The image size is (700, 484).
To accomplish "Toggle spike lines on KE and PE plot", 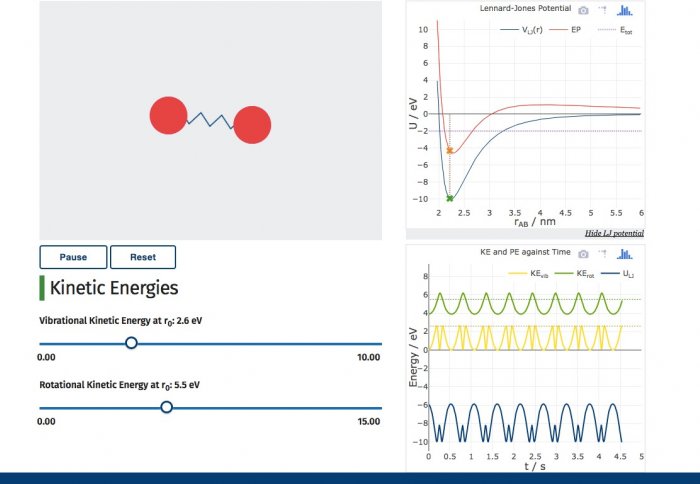I will click(602, 252).
